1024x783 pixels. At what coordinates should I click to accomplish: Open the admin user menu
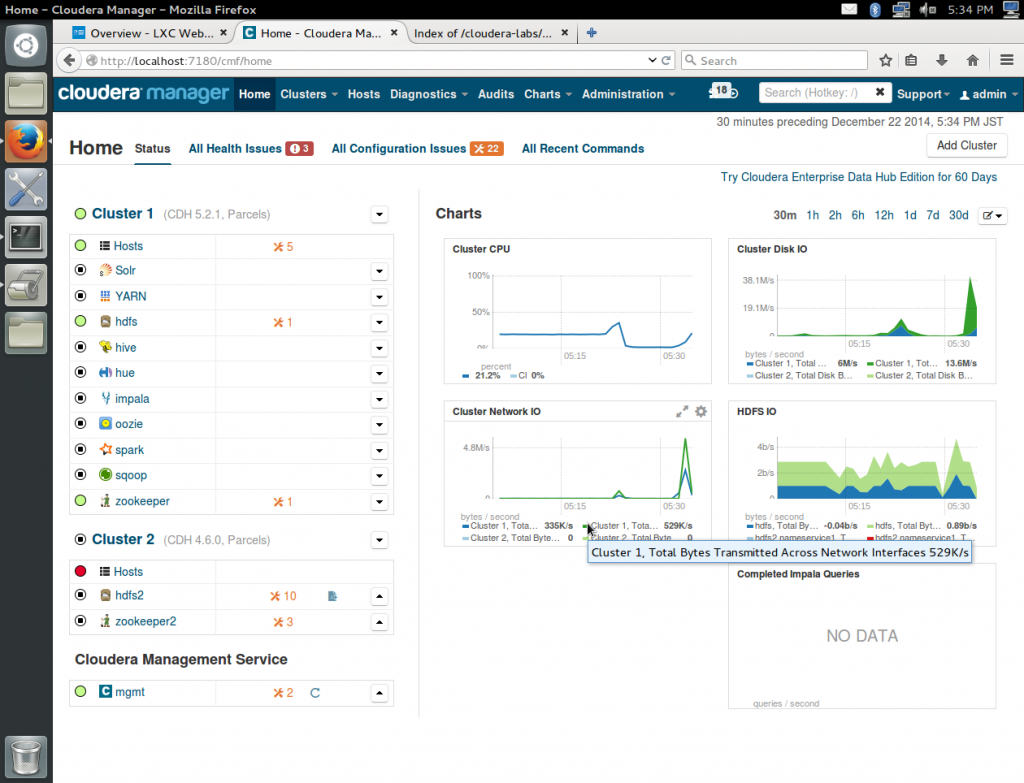pos(988,94)
